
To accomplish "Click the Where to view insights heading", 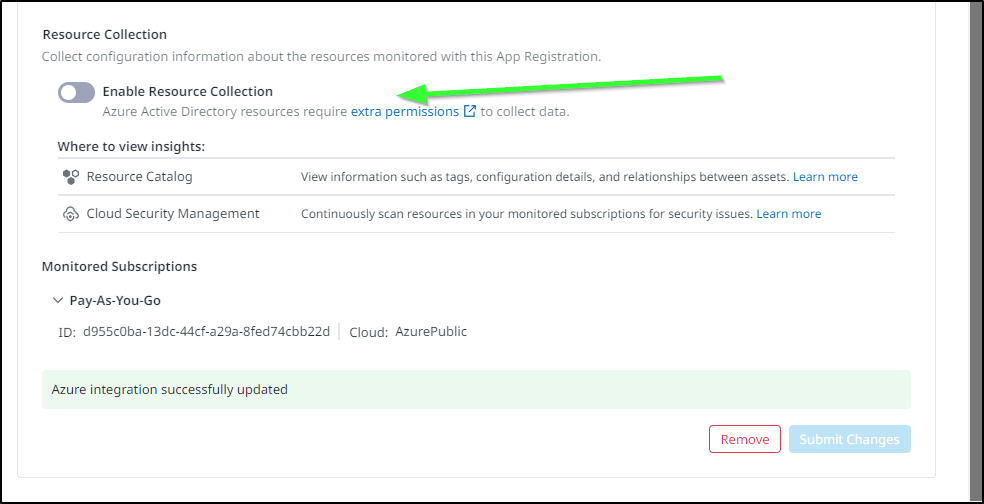I will point(132,147).
